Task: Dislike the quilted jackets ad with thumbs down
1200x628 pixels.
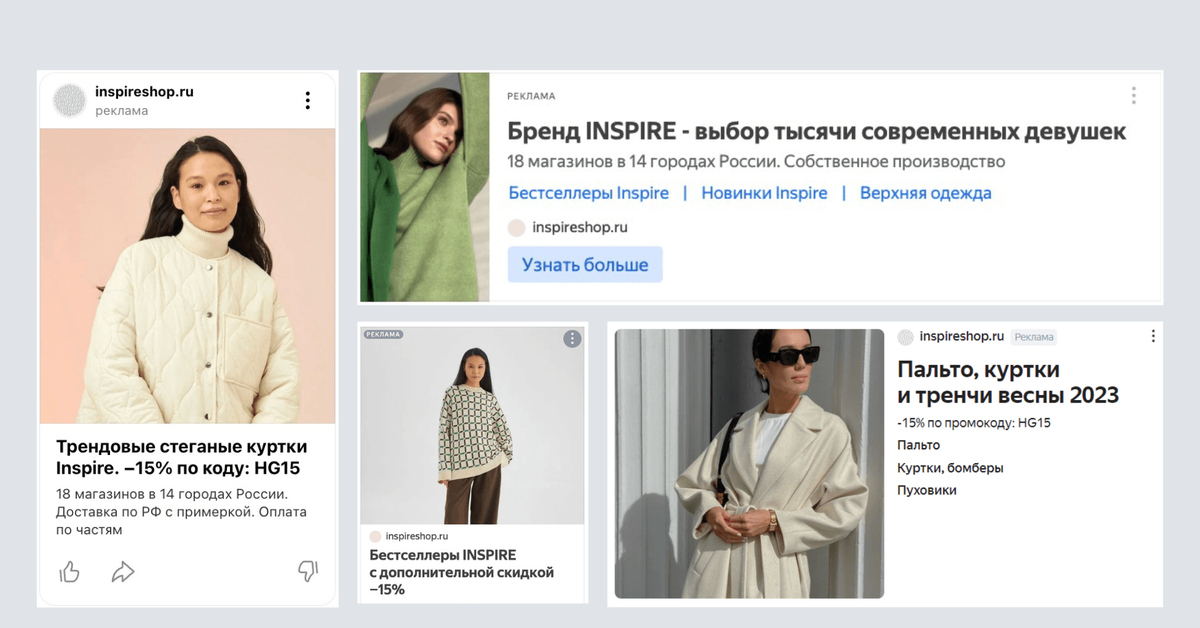Action: [307, 571]
